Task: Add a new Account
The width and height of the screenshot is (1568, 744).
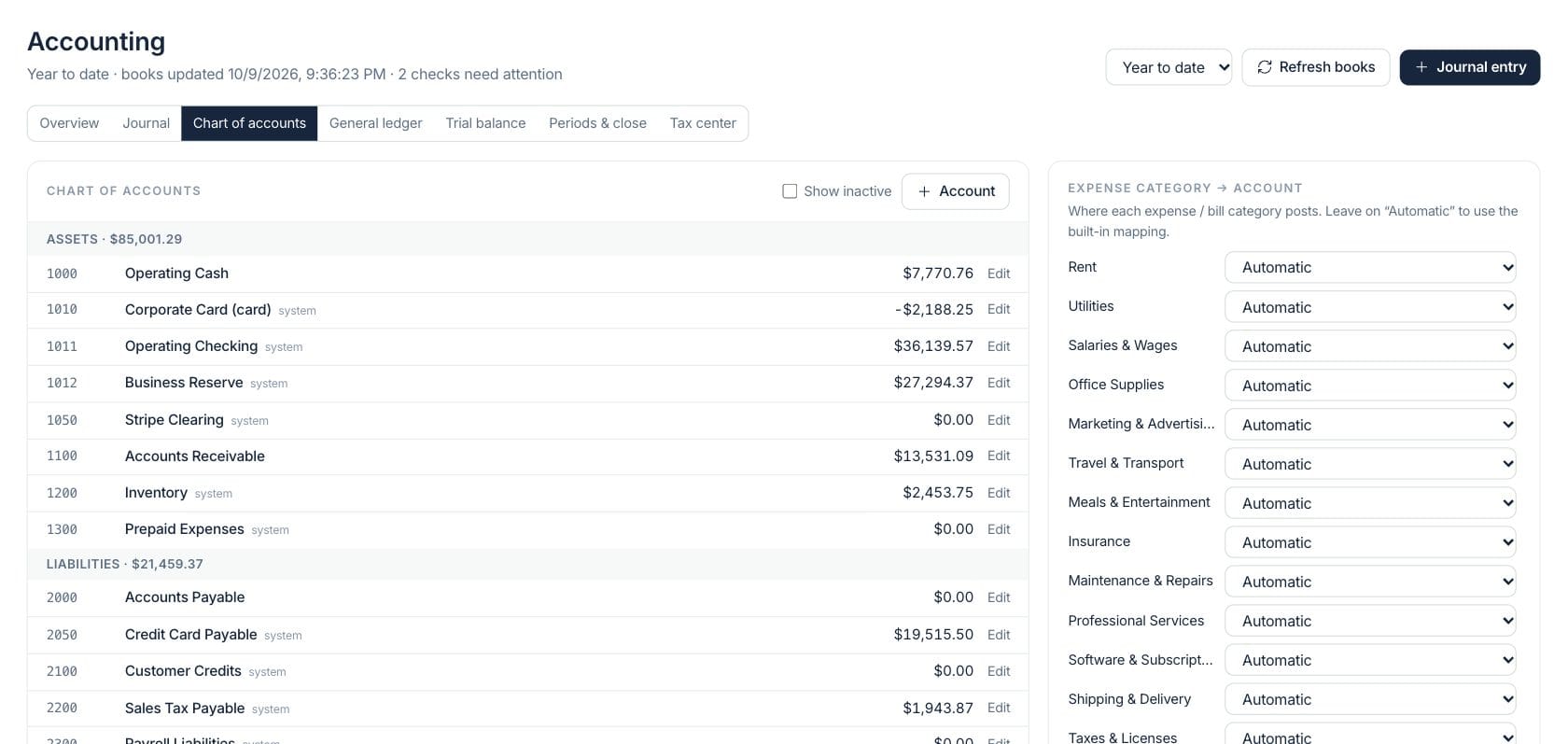Action: (x=955, y=191)
